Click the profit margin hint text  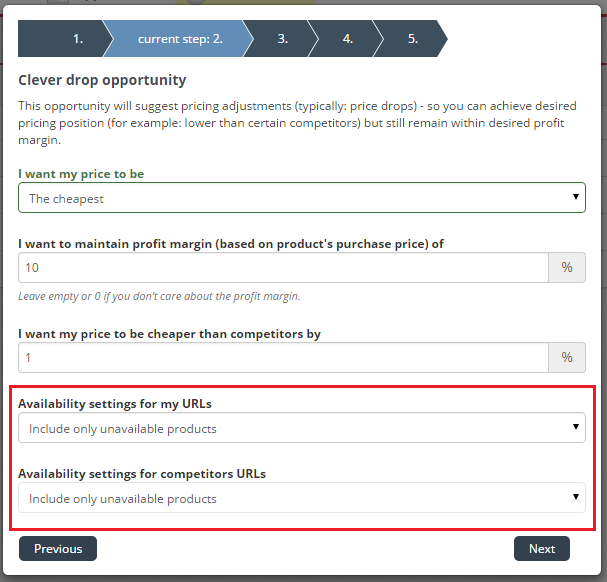coord(159,296)
